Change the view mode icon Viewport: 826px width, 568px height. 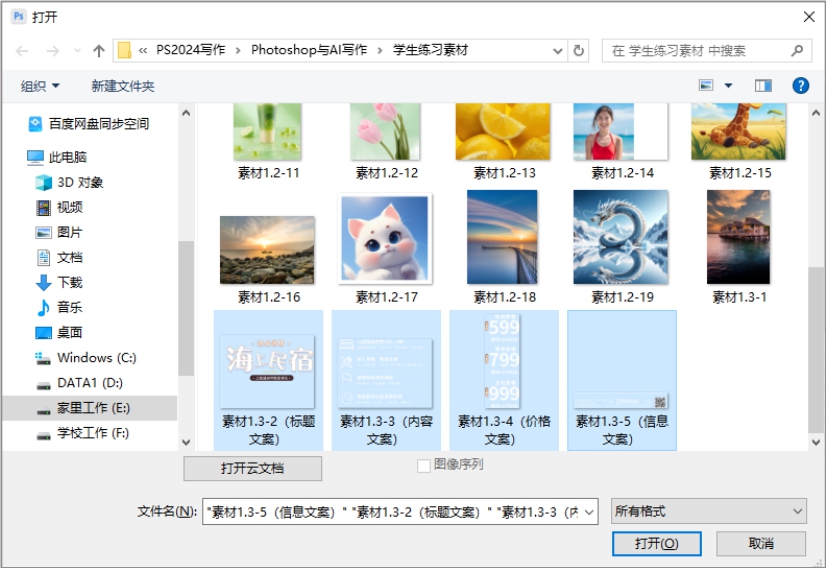tap(706, 85)
